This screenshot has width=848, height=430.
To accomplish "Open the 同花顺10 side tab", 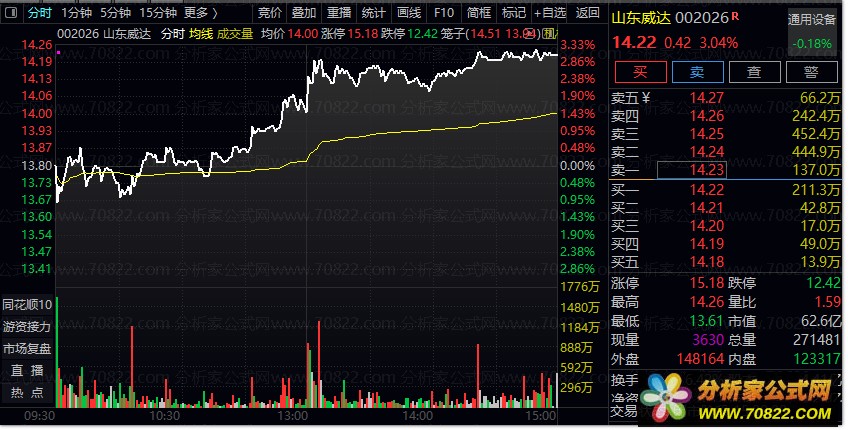I will click(x=27, y=305).
